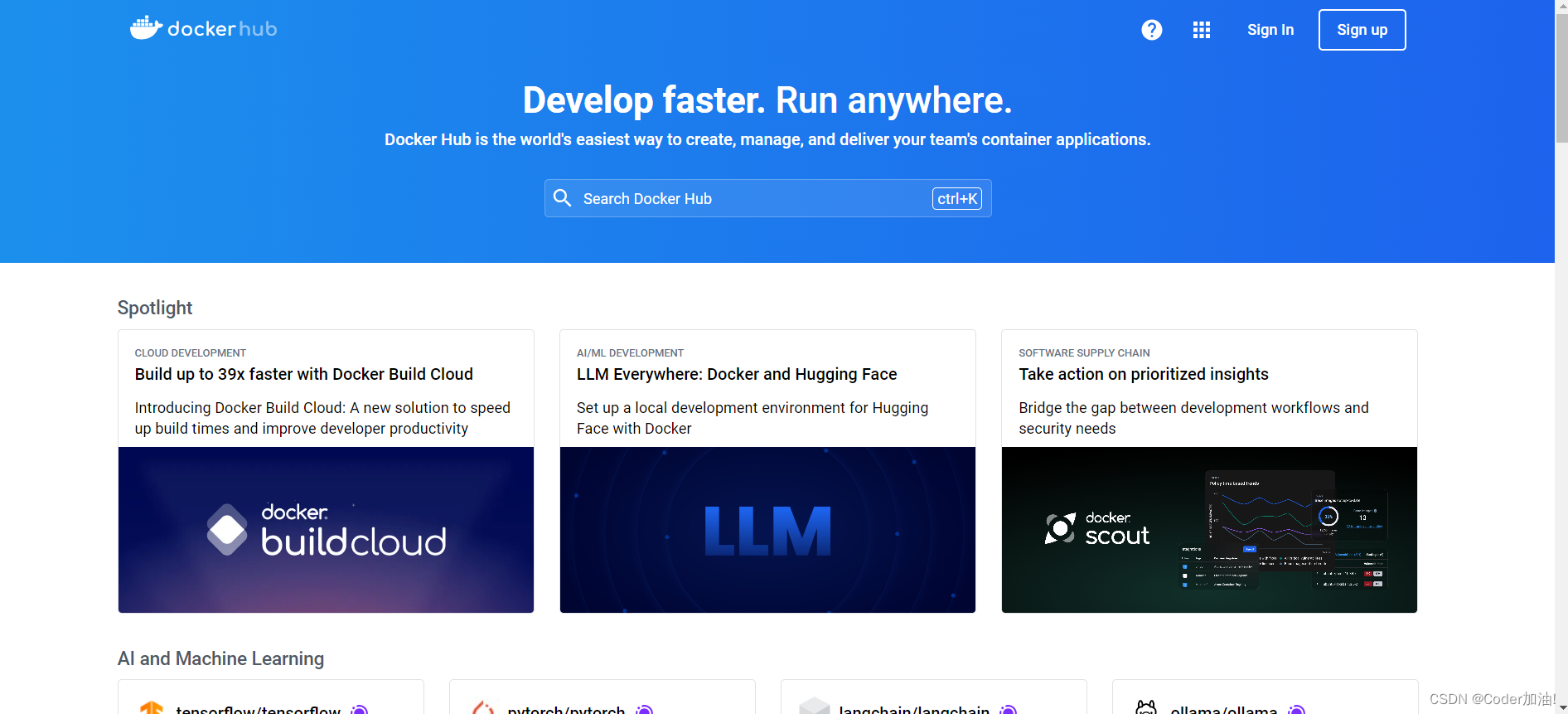The width and height of the screenshot is (1568, 714).
Task: Click the docker buildcloud banner image
Action: click(326, 530)
